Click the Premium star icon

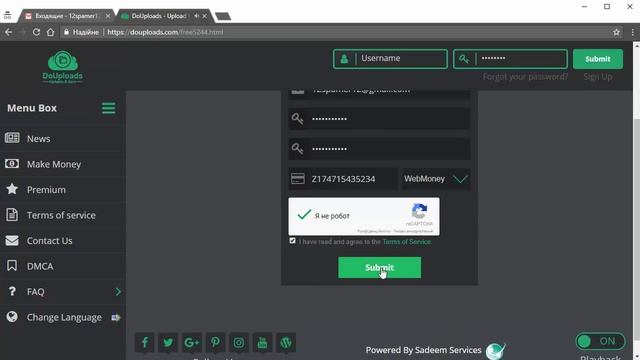coord(12,189)
